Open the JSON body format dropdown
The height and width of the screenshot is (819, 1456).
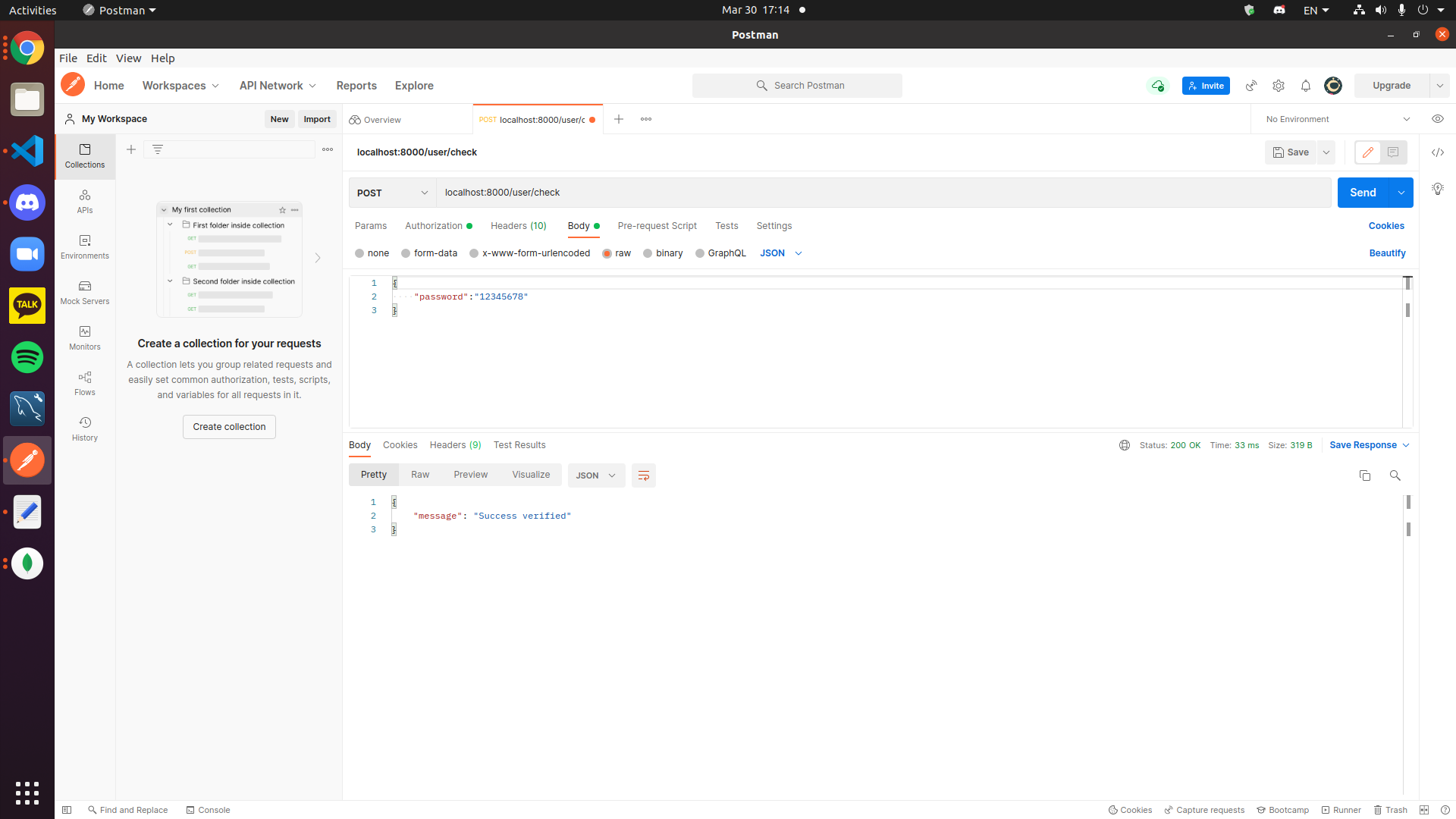point(781,253)
